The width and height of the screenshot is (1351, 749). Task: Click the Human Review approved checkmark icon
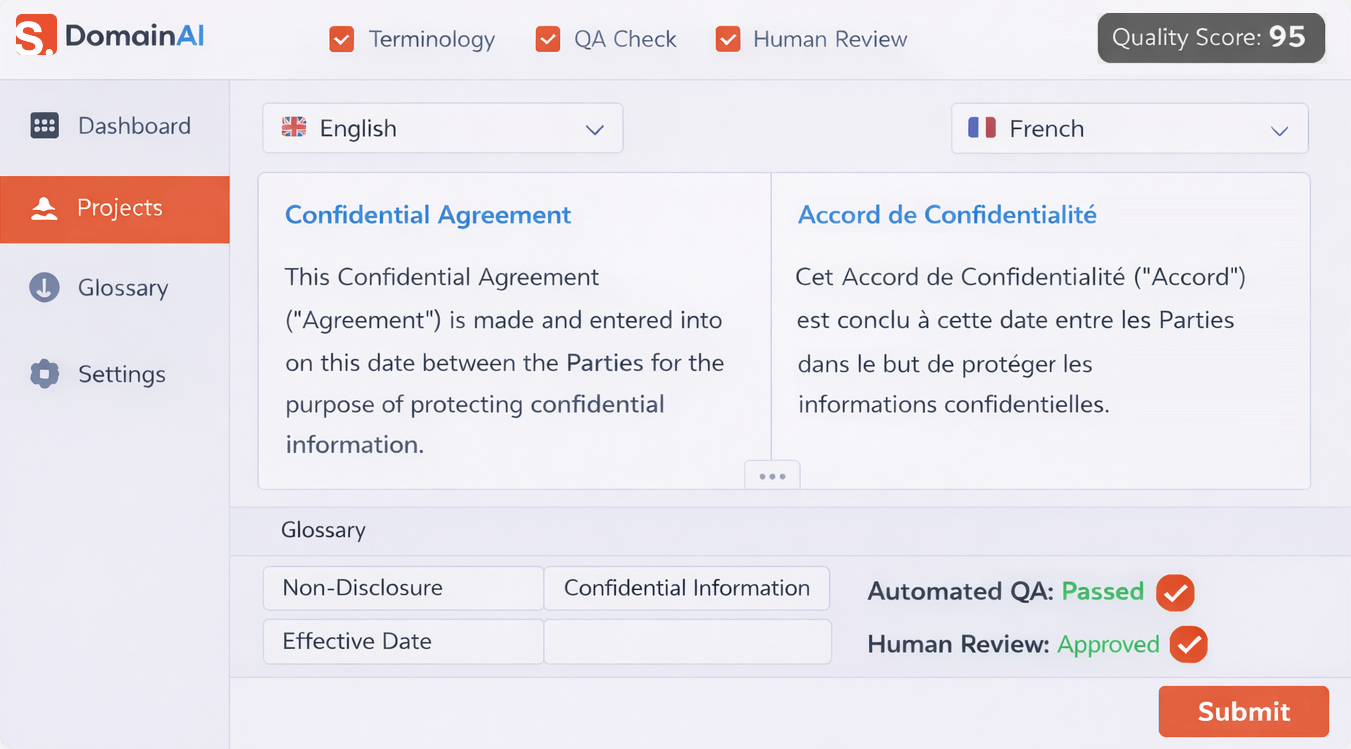[1189, 645]
